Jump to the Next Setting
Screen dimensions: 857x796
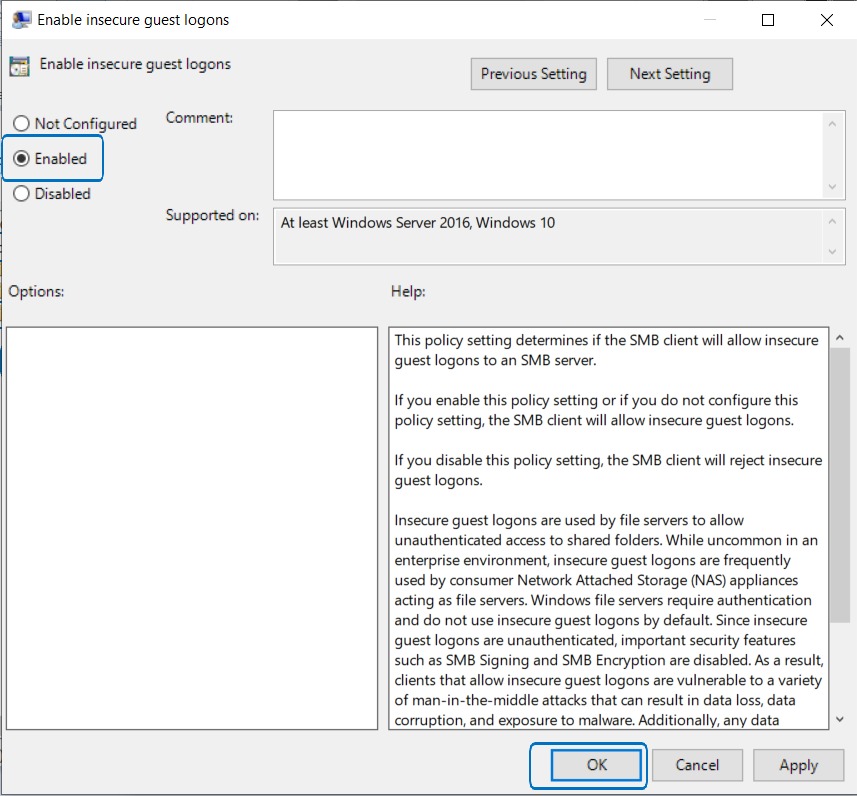click(x=669, y=74)
